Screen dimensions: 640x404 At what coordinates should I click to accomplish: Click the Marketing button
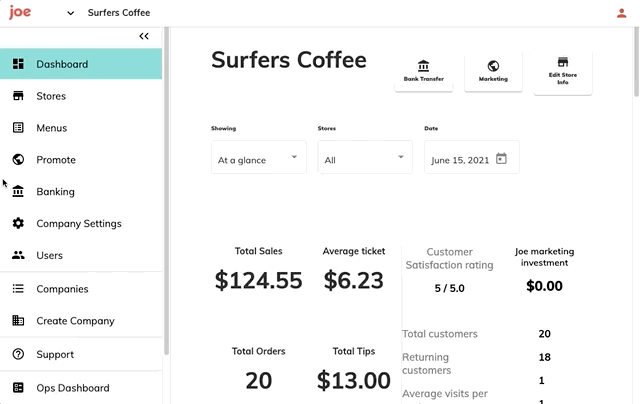coord(493,71)
